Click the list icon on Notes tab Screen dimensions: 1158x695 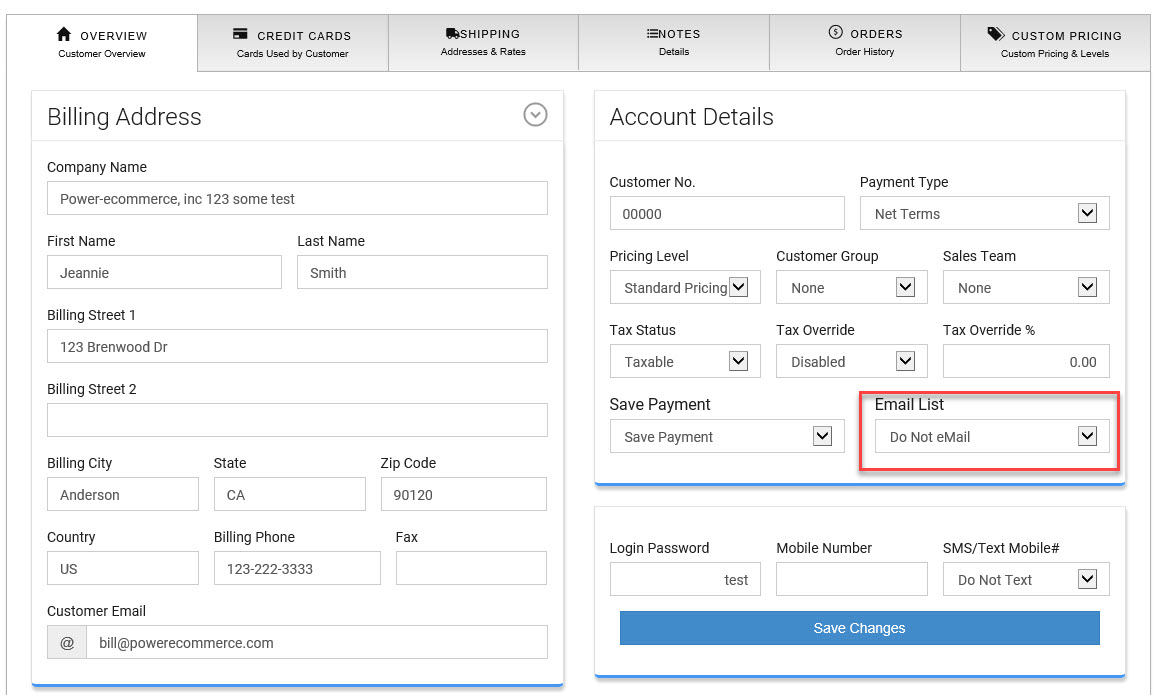click(652, 34)
